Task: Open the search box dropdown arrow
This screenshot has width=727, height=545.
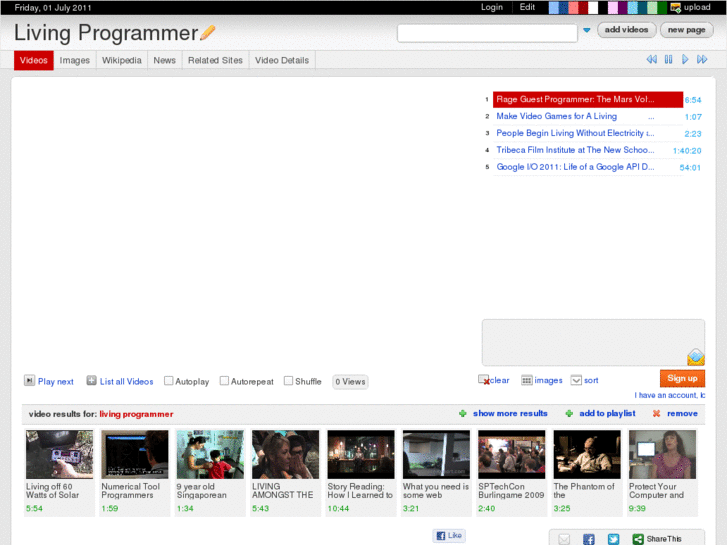Action: pyautogui.click(x=587, y=31)
